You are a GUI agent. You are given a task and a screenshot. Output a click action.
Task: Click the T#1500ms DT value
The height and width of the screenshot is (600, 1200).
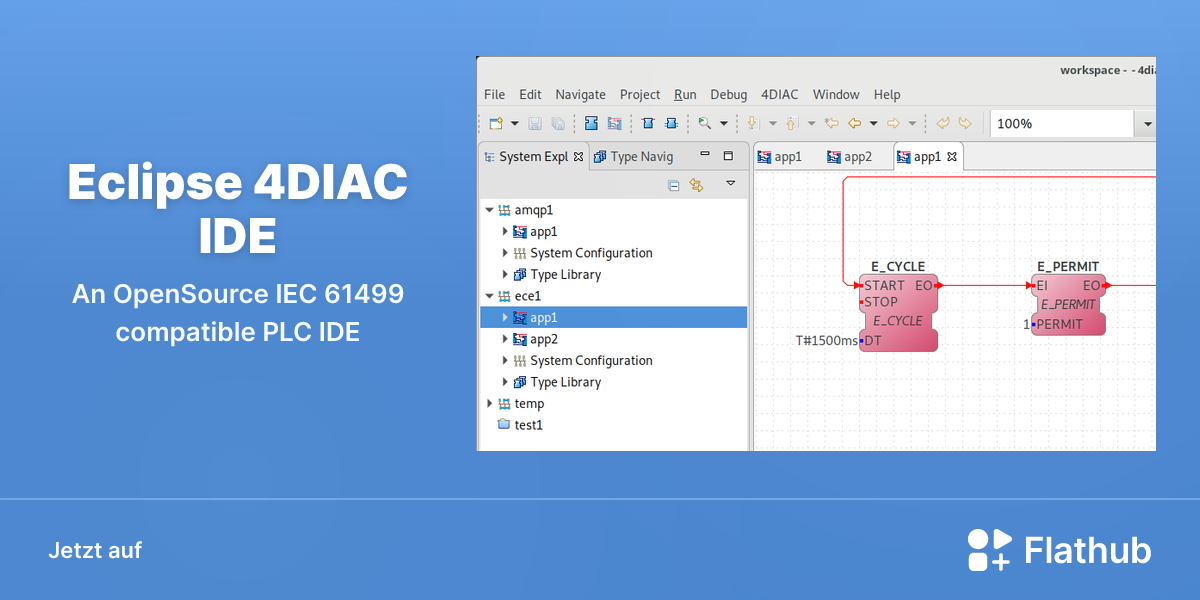(x=826, y=340)
